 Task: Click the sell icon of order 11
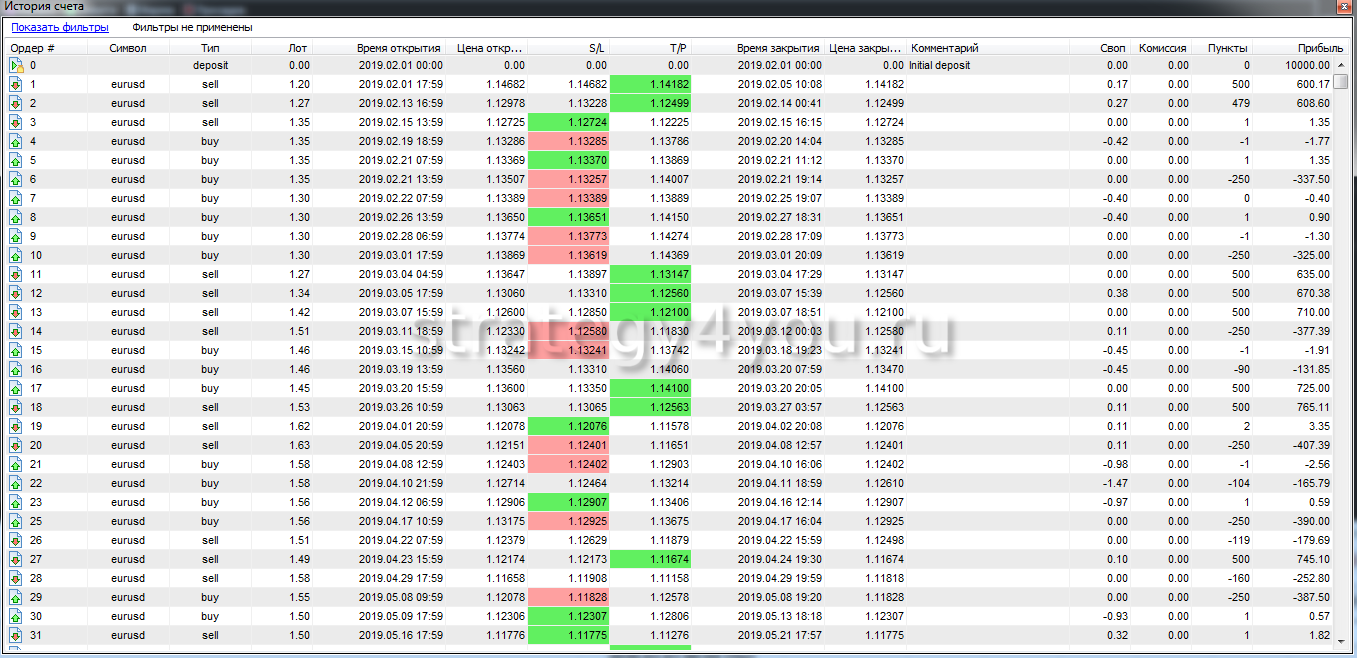coord(16,275)
